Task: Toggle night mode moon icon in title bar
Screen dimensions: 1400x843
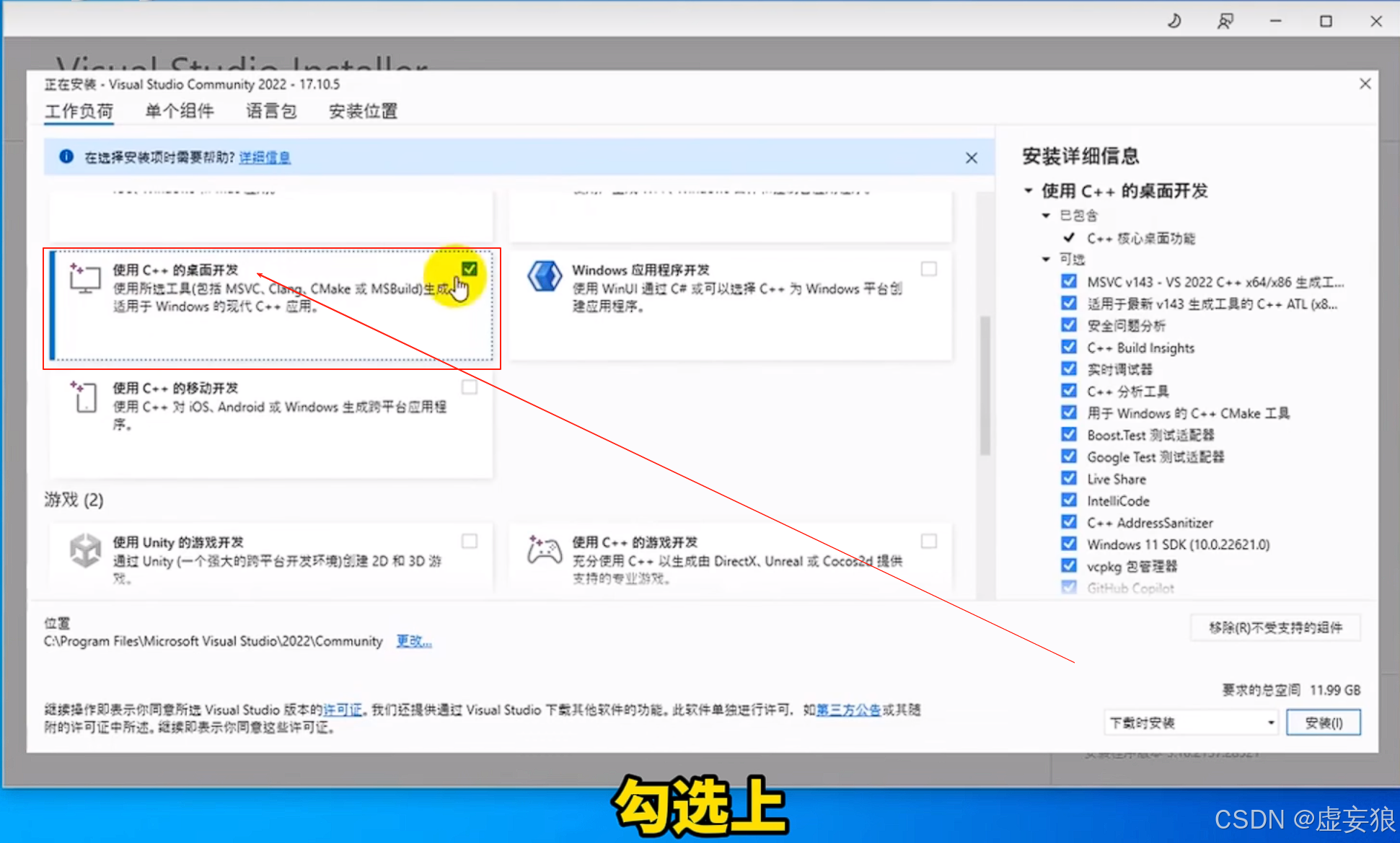Action: tap(1174, 21)
